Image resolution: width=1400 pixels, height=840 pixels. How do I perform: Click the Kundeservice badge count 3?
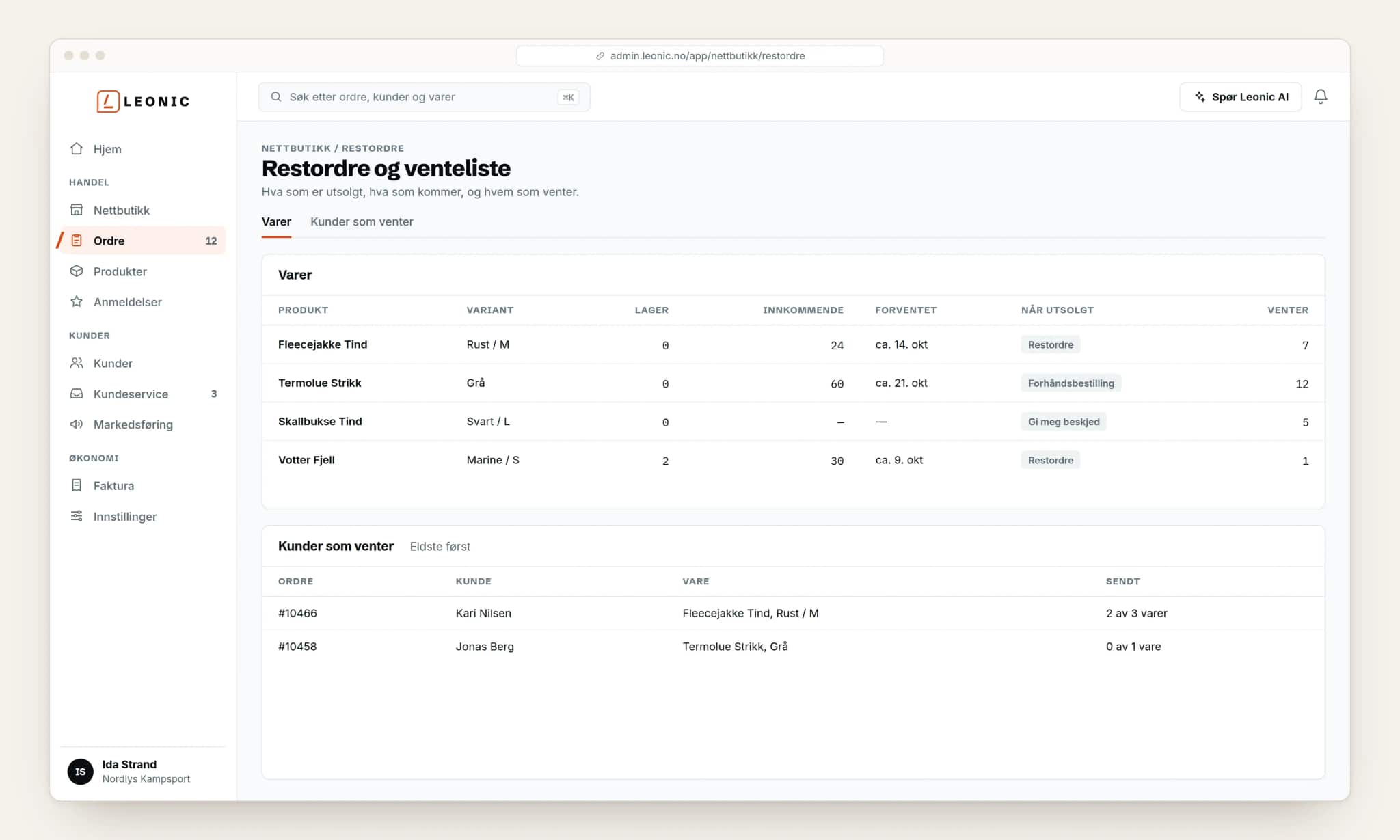coord(214,394)
